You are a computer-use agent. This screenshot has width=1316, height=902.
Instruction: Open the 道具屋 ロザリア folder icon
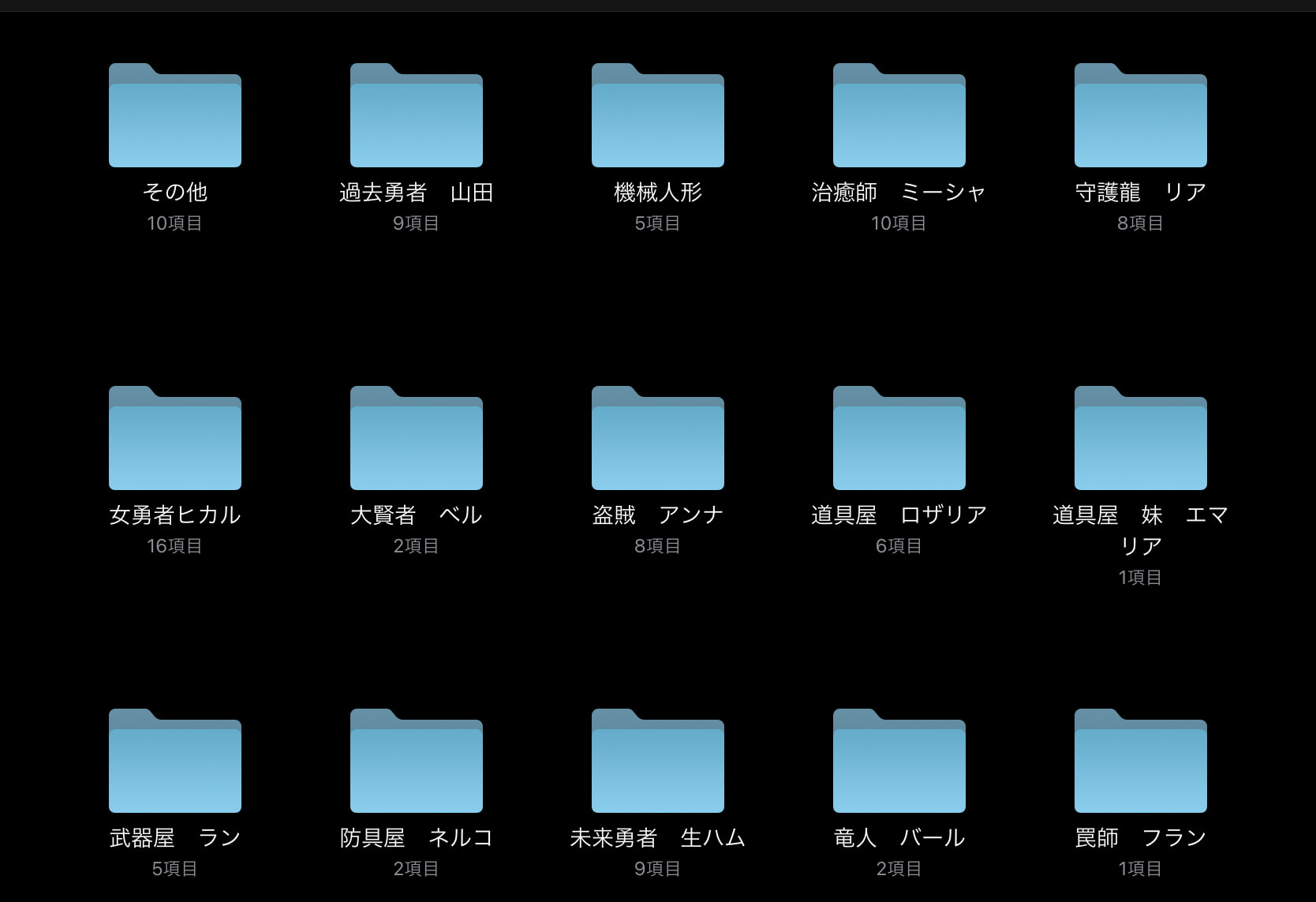(x=899, y=438)
